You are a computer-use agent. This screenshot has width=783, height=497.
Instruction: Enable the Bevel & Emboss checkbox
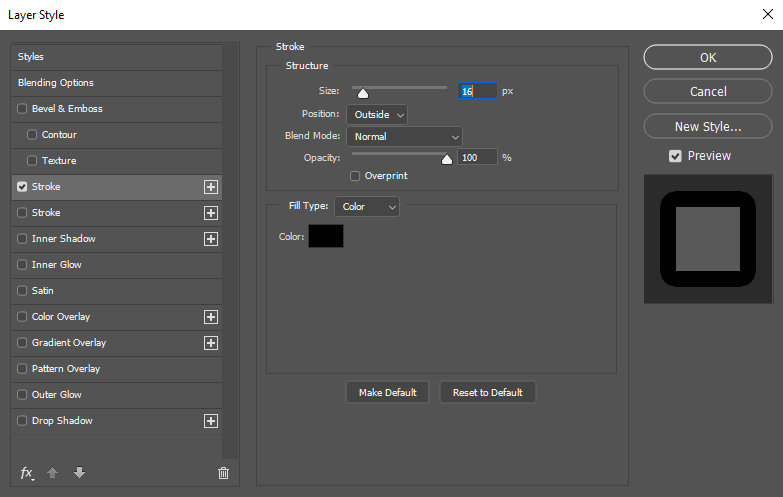coord(22,108)
